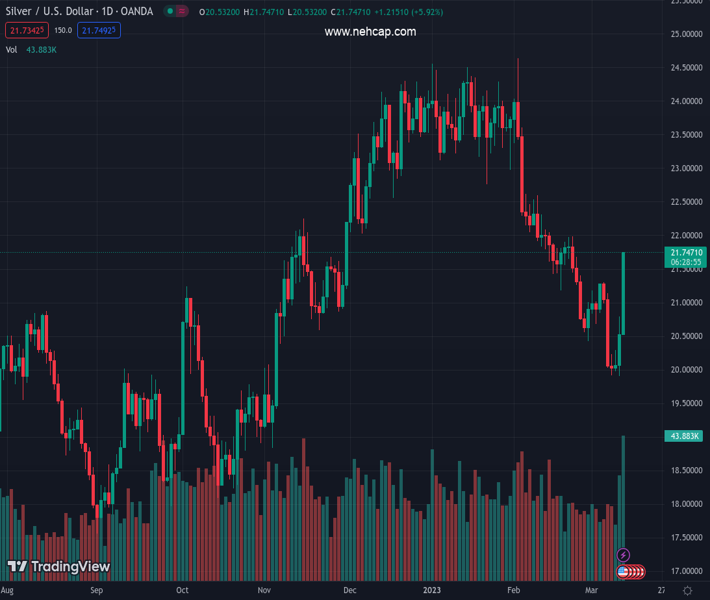The image size is (710, 600).
Task: Click the Dec label on time axis
Action: click(x=349, y=591)
